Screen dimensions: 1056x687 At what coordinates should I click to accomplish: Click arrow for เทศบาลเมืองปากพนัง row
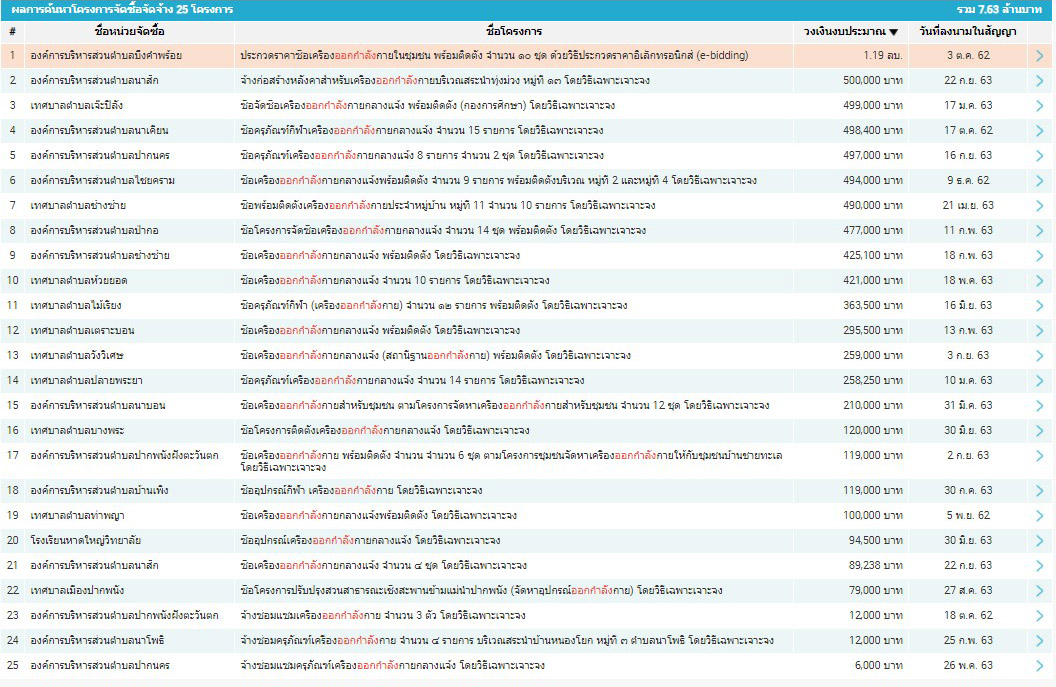(x=1040, y=590)
